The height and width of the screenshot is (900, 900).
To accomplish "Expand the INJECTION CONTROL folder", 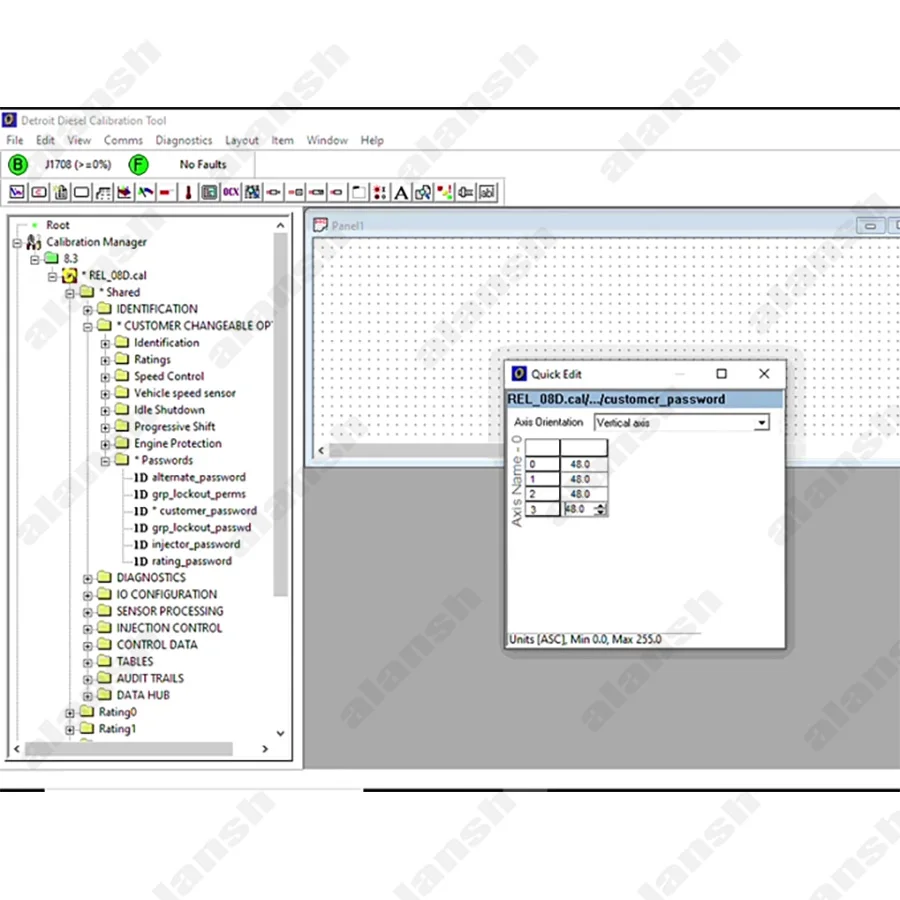I will coord(87,630).
